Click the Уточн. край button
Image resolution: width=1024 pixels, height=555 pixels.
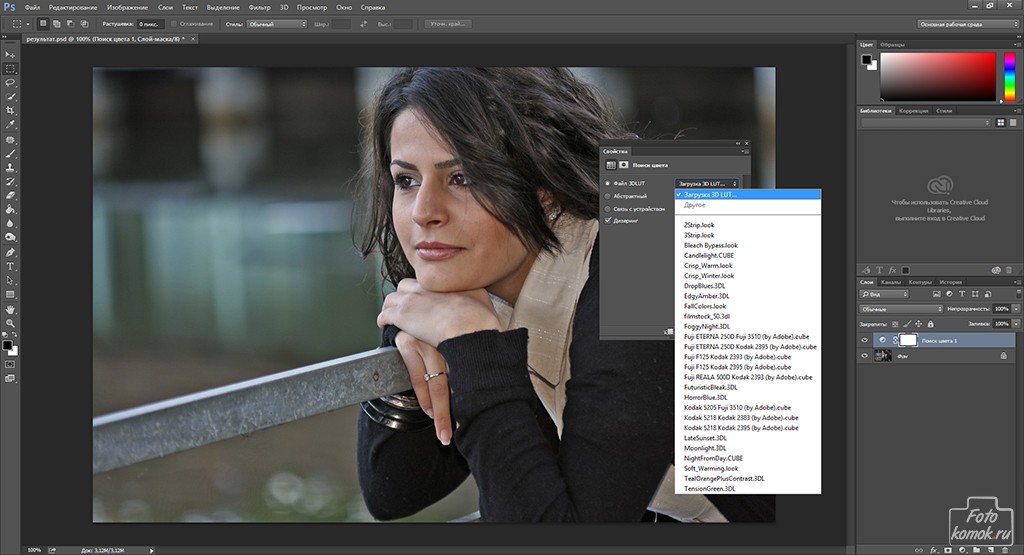(x=450, y=23)
